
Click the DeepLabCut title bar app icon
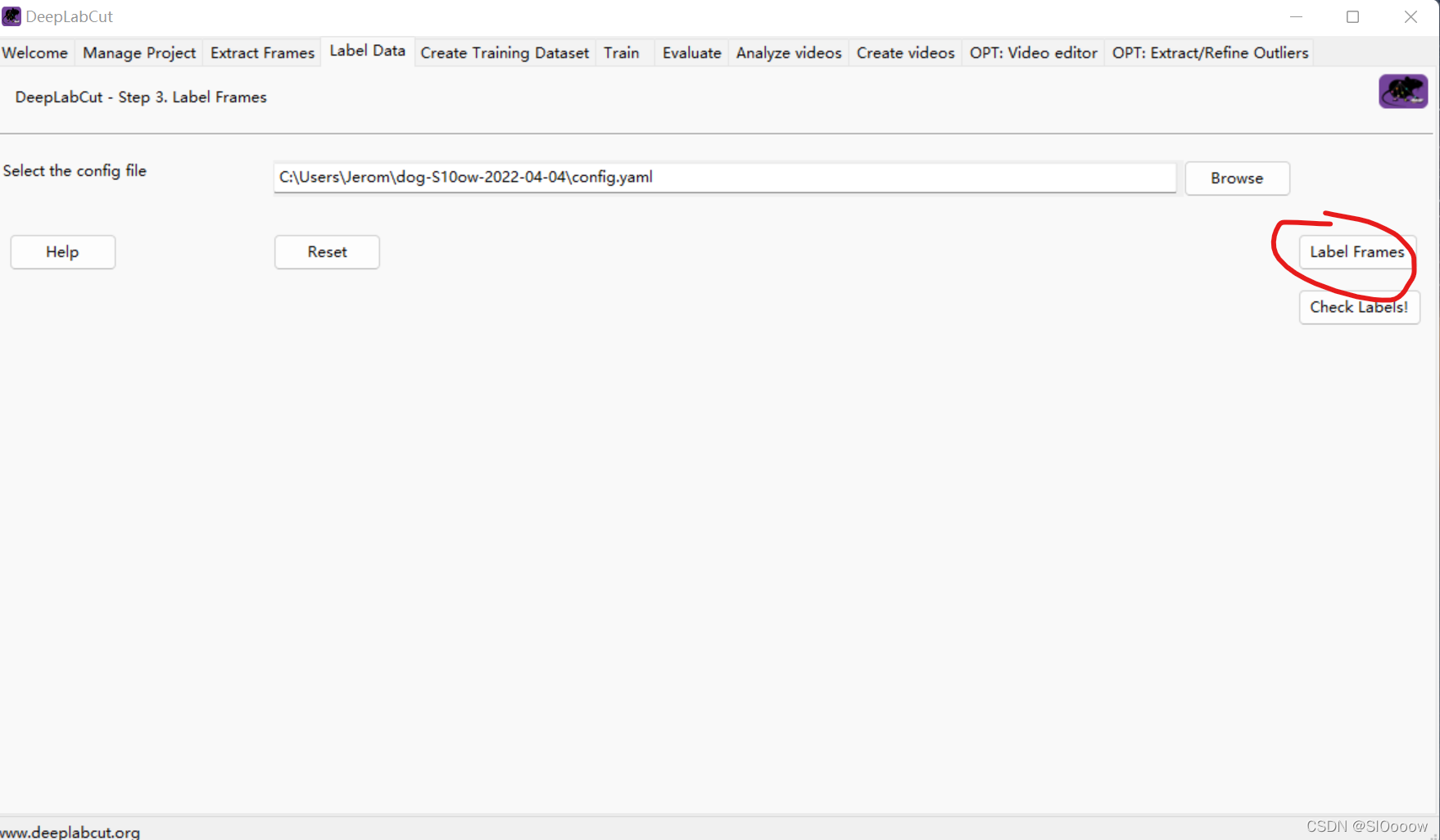pyautogui.click(x=11, y=16)
